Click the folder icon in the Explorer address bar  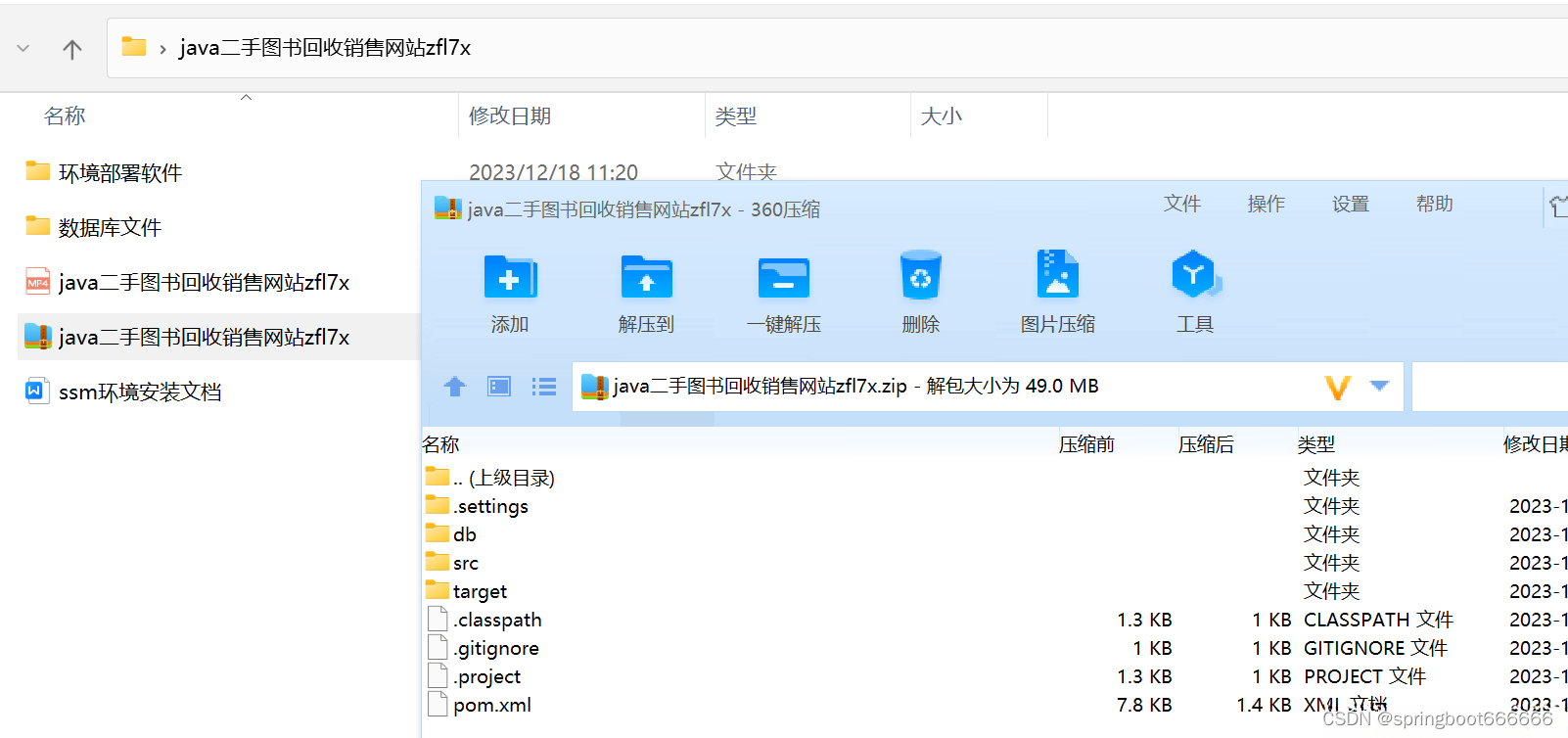point(133,47)
